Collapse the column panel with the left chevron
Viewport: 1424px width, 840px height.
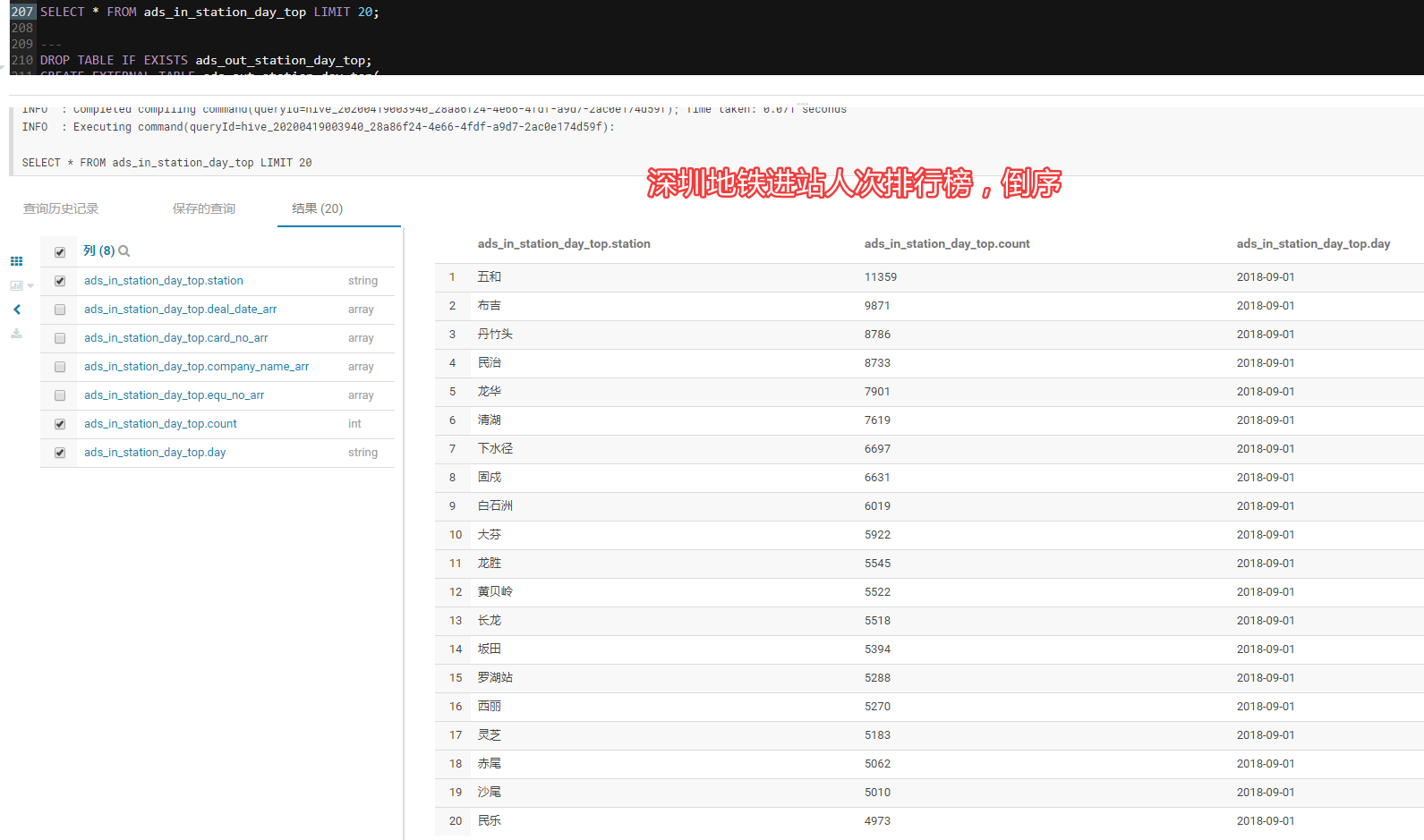pyautogui.click(x=16, y=310)
